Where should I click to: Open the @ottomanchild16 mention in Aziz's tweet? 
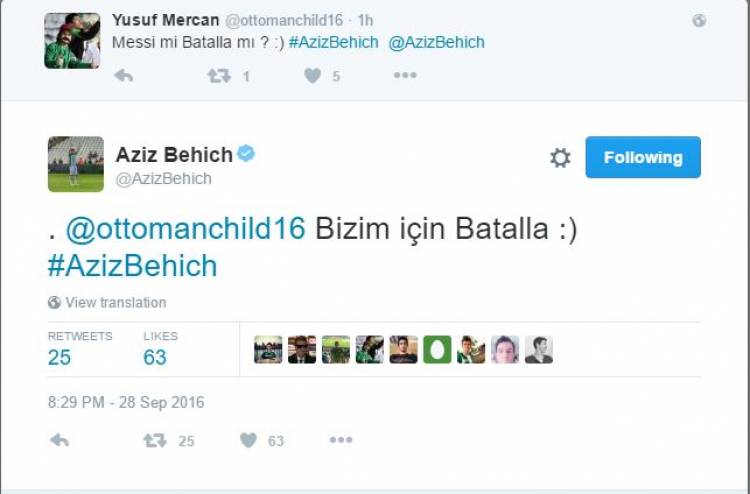coord(185,229)
